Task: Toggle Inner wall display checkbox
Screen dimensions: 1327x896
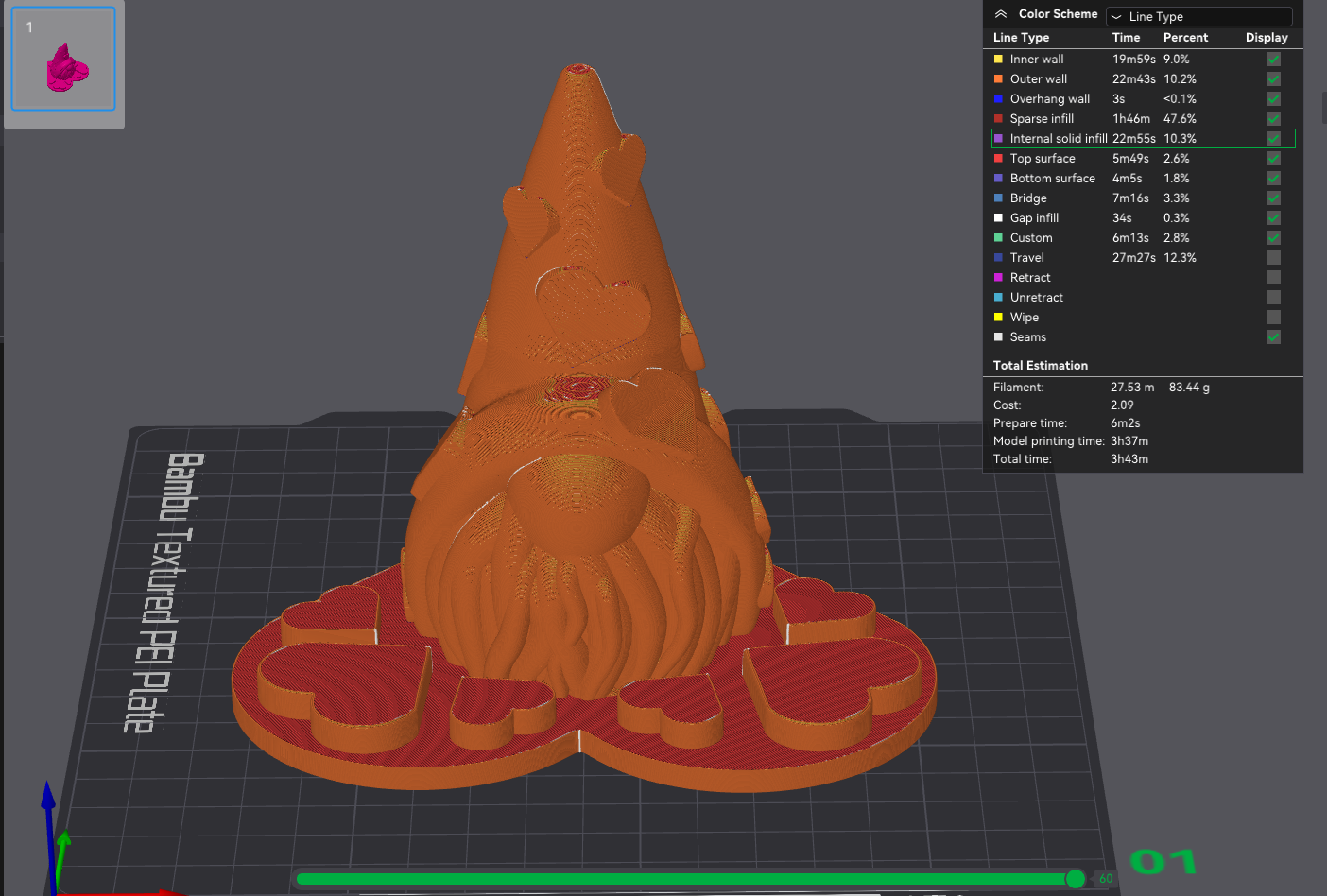Action: pyautogui.click(x=1273, y=59)
